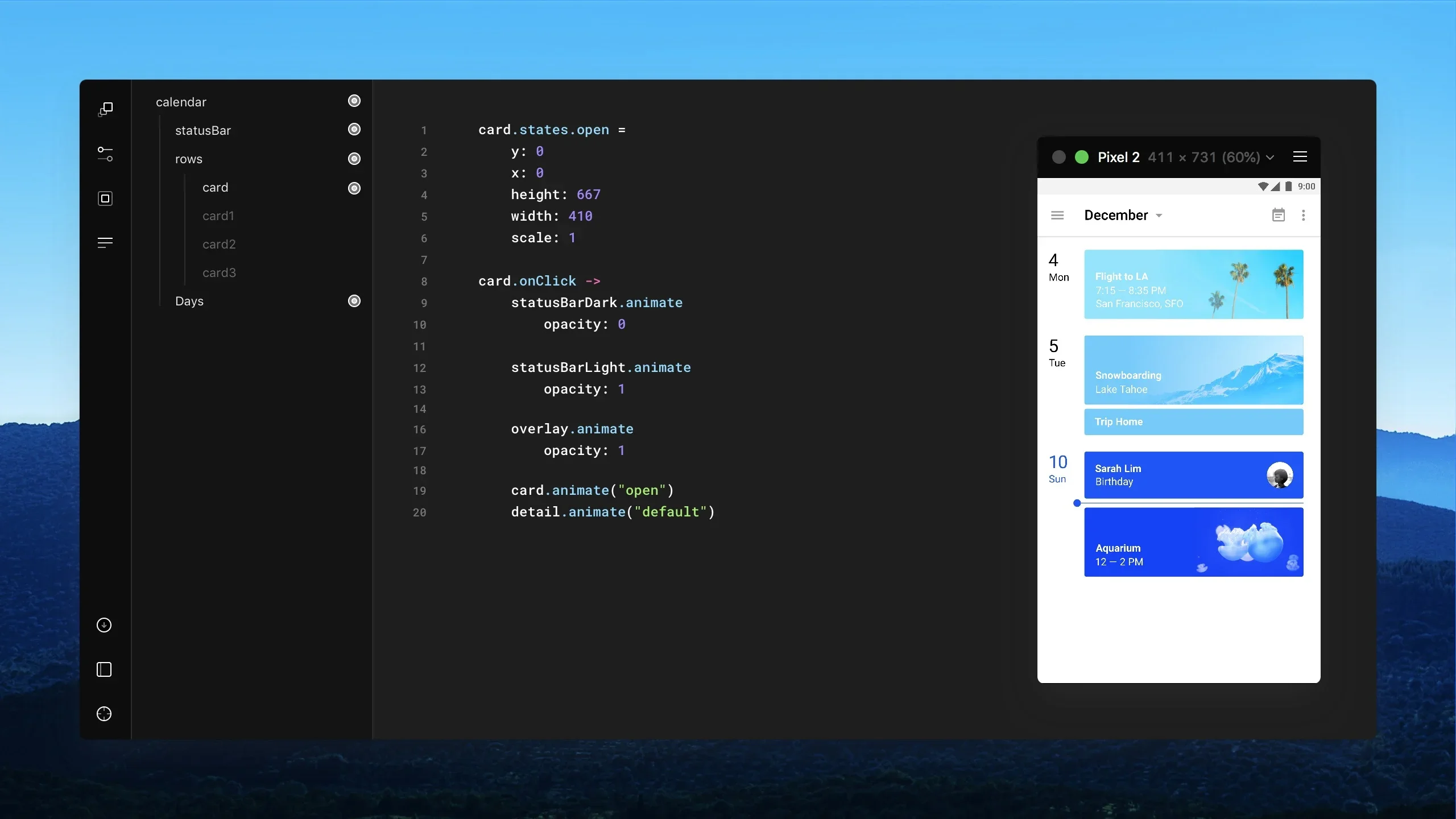Open the sliders/properties icon in sidebar
The image size is (1456, 819).
tap(105, 154)
